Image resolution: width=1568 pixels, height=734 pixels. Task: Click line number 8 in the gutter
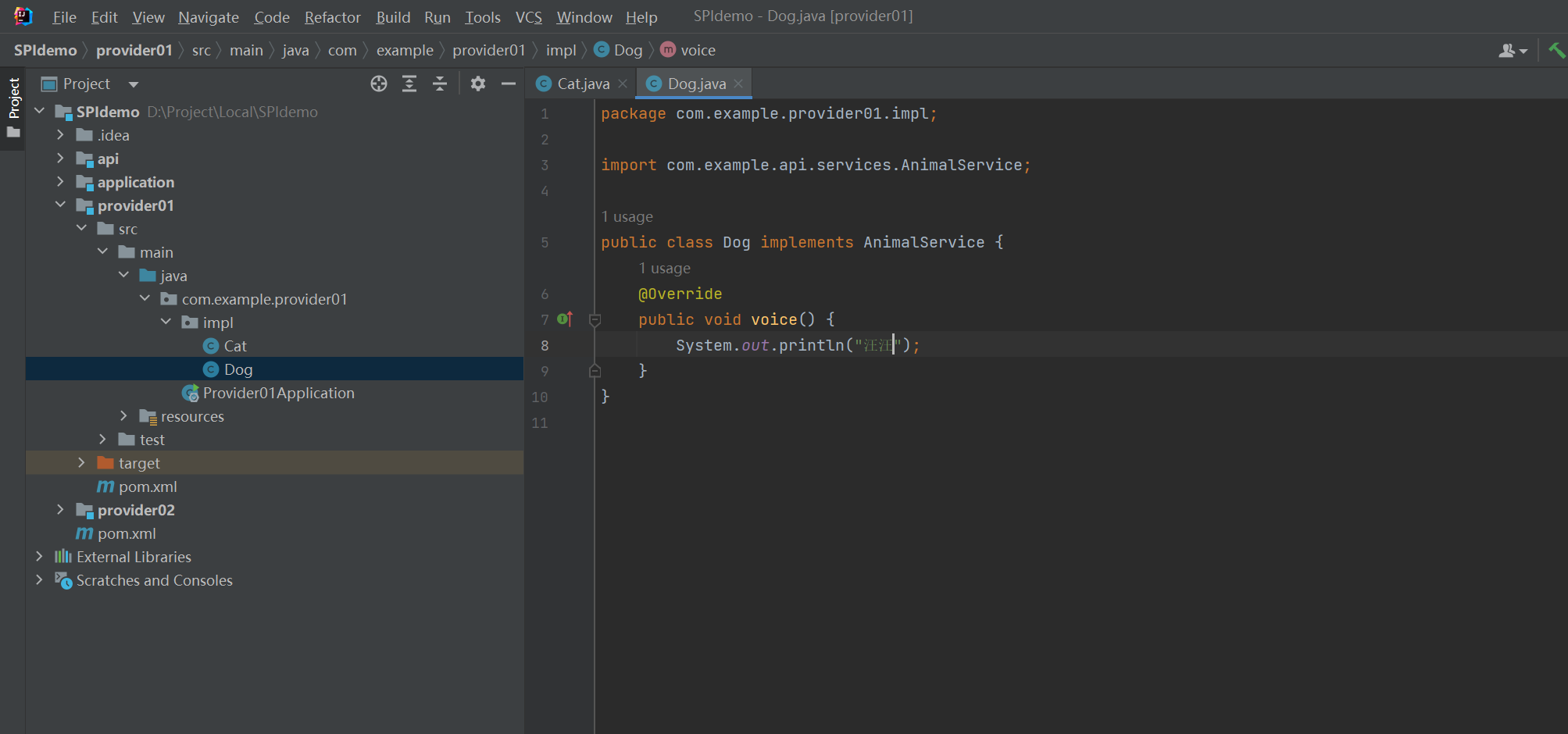(545, 345)
